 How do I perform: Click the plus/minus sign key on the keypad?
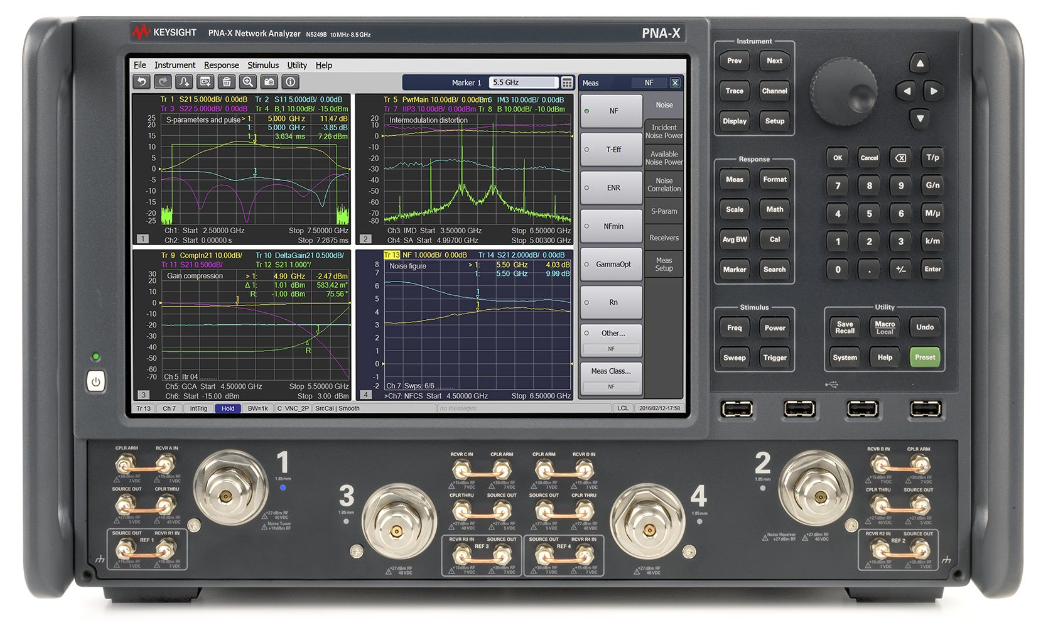coord(901,269)
